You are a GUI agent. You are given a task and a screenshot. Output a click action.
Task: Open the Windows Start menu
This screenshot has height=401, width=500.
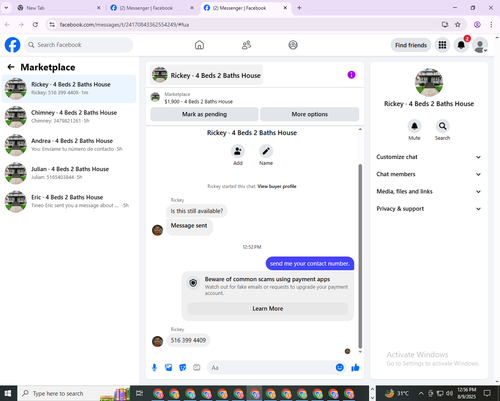click(8, 393)
